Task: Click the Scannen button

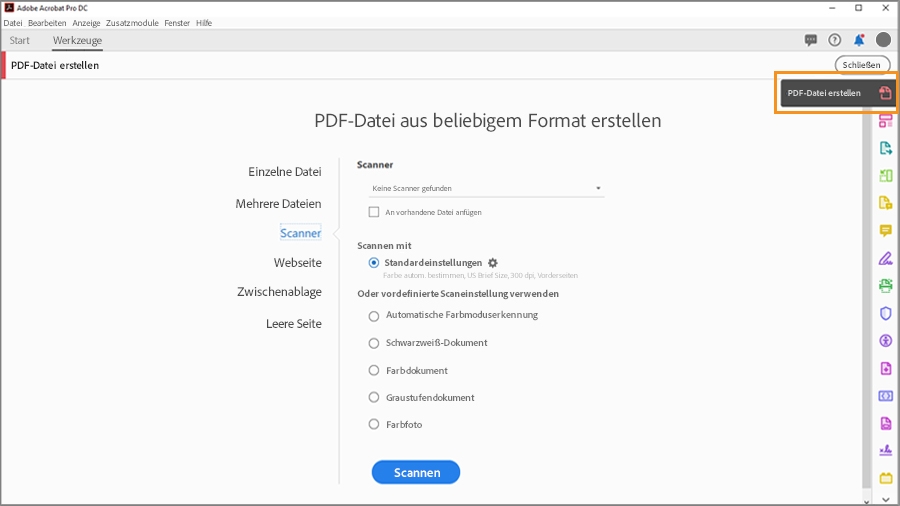Action: point(416,473)
